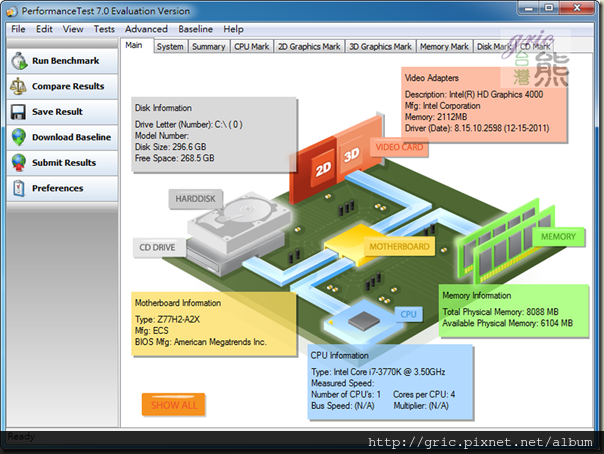Image resolution: width=604 pixels, height=454 pixels.
Task: Open the Edit menu
Action: coord(44,29)
